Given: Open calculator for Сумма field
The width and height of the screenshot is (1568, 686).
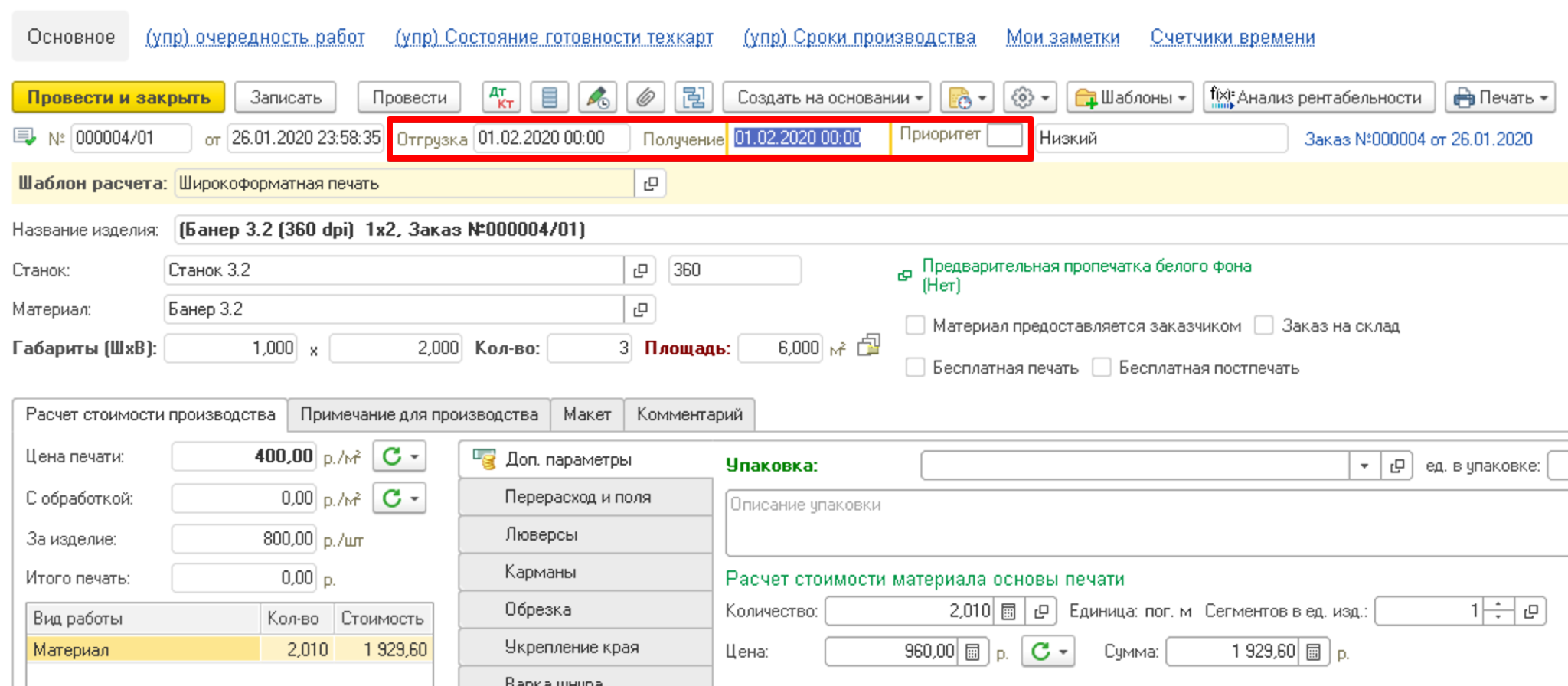Looking at the screenshot, I should [1313, 652].
